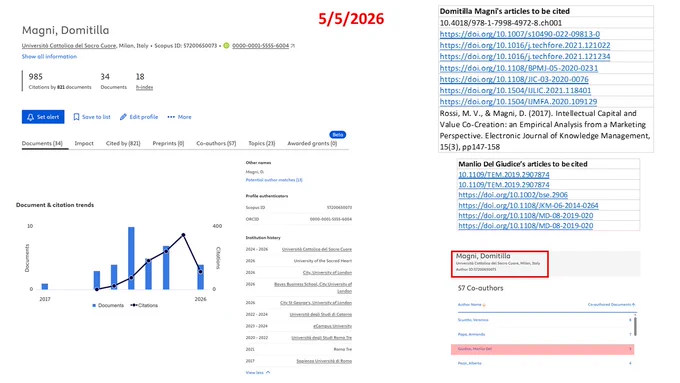Open the More ellipsis menu

180,117
